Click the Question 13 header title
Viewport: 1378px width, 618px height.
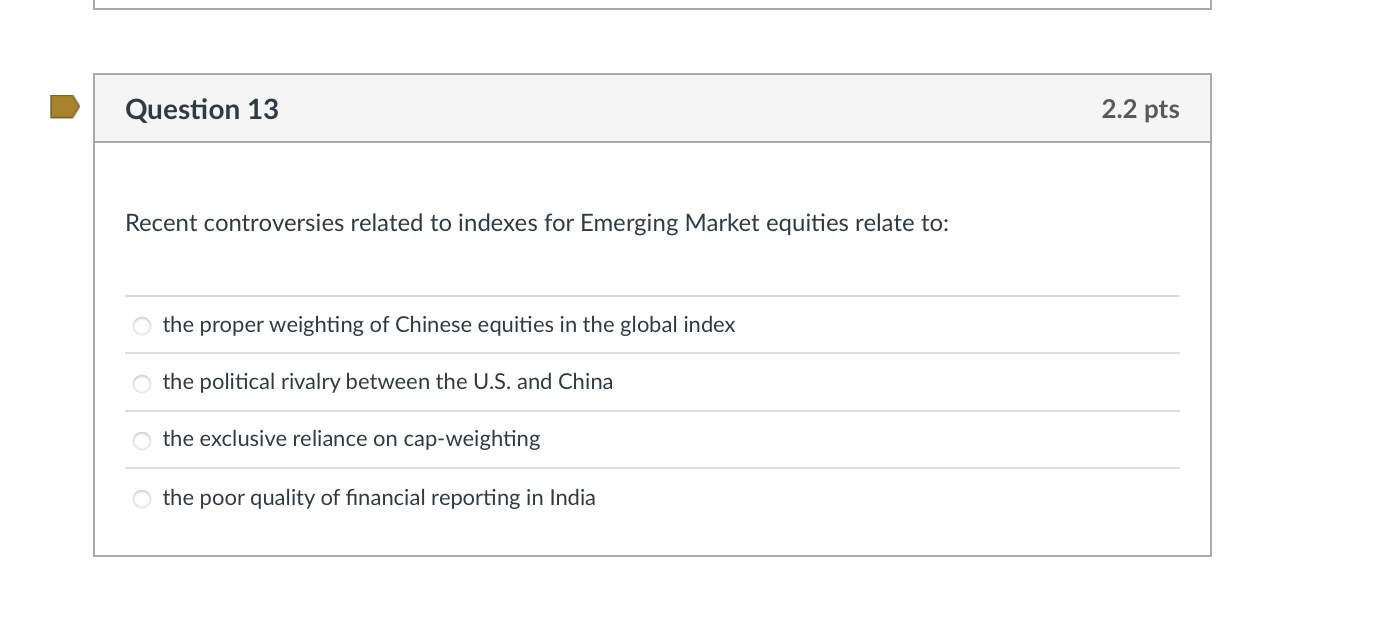pos(201,109)
